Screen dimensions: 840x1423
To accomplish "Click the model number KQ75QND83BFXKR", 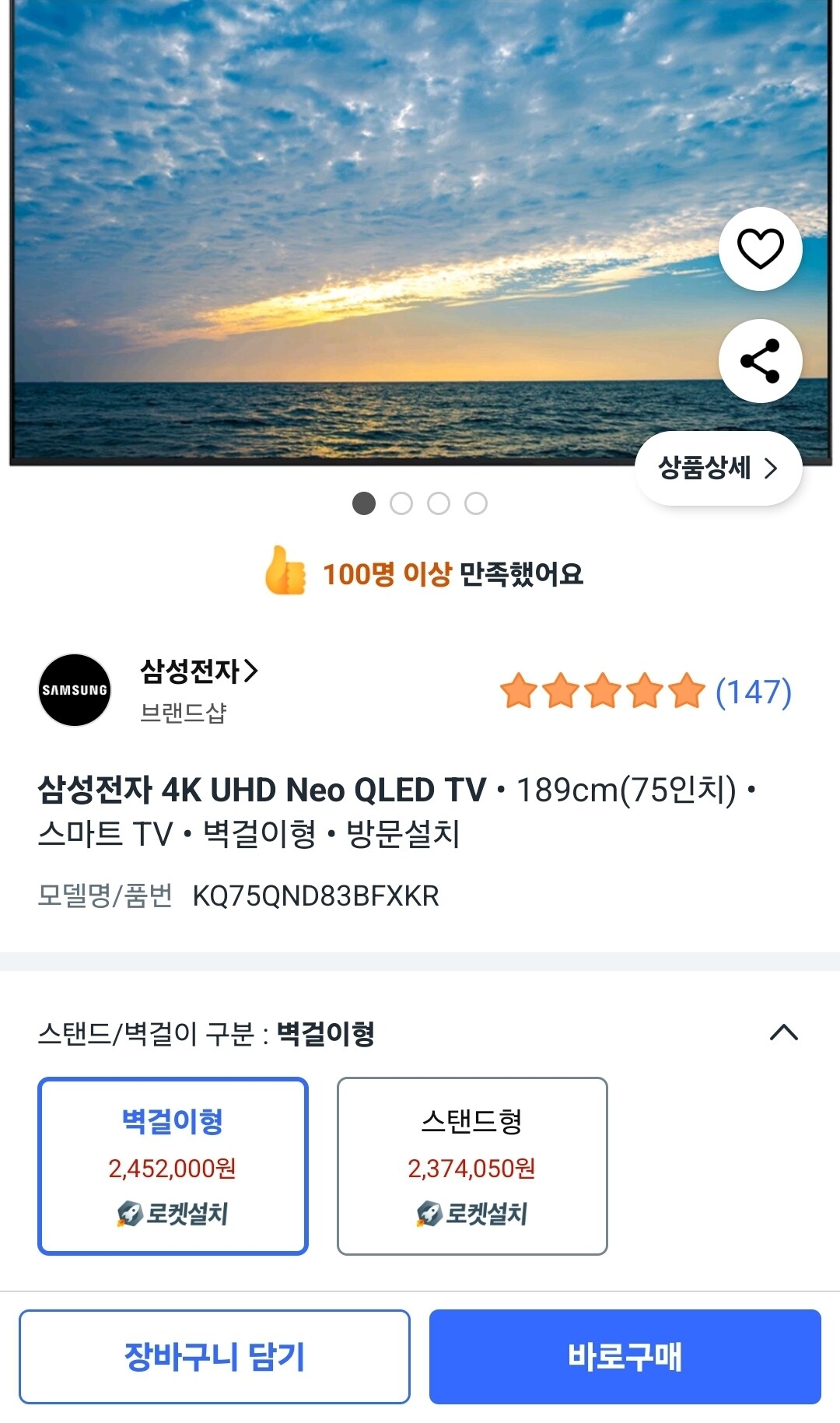I will [x=315, y=896].
